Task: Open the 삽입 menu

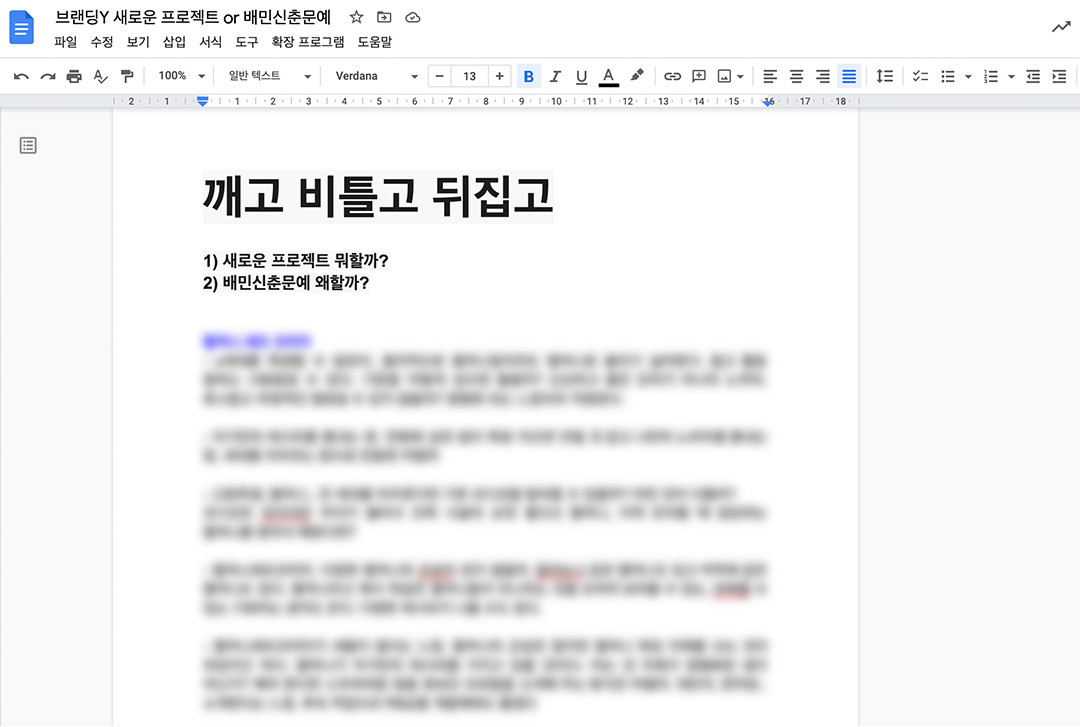Action: [x=174, y=42]
